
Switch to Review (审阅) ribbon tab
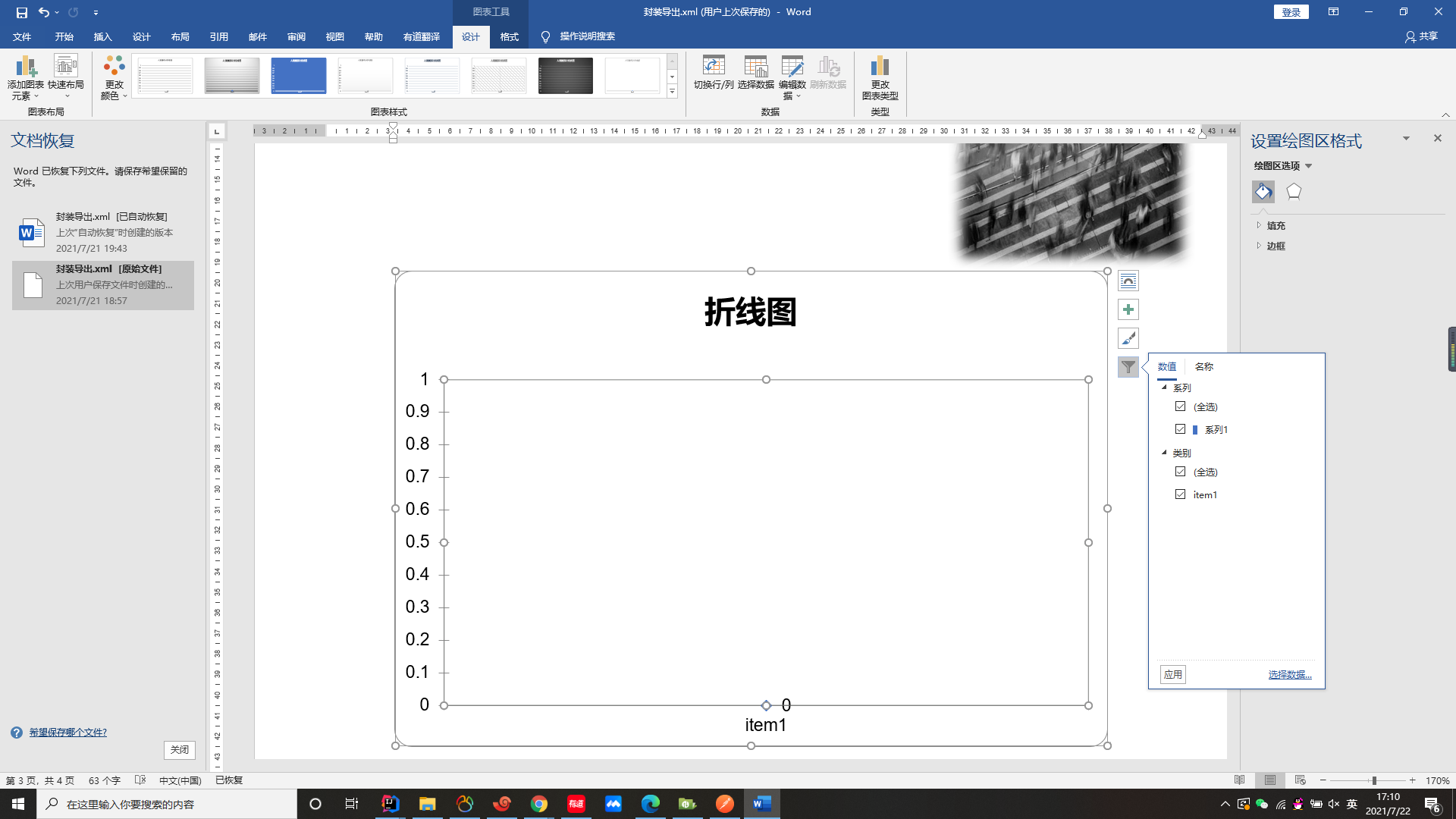tap(296, 36)
